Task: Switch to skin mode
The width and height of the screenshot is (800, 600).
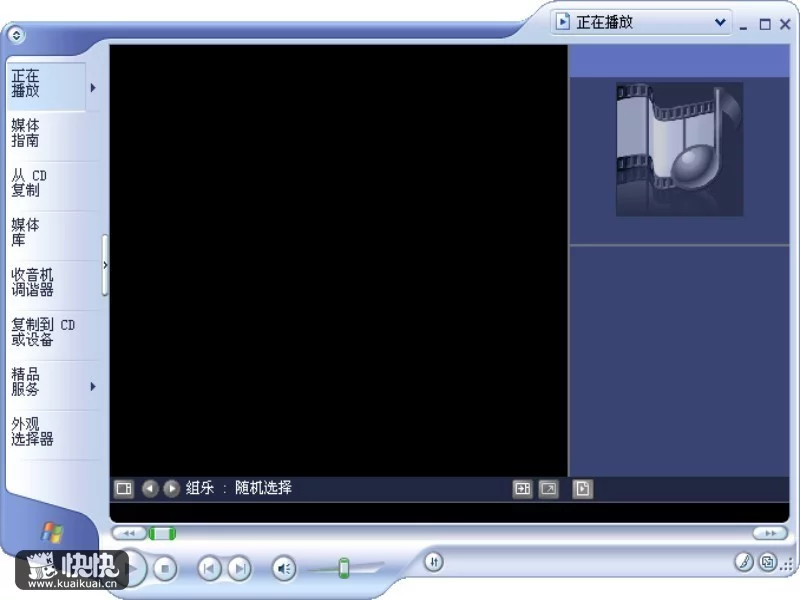Action: click(767, 562)
